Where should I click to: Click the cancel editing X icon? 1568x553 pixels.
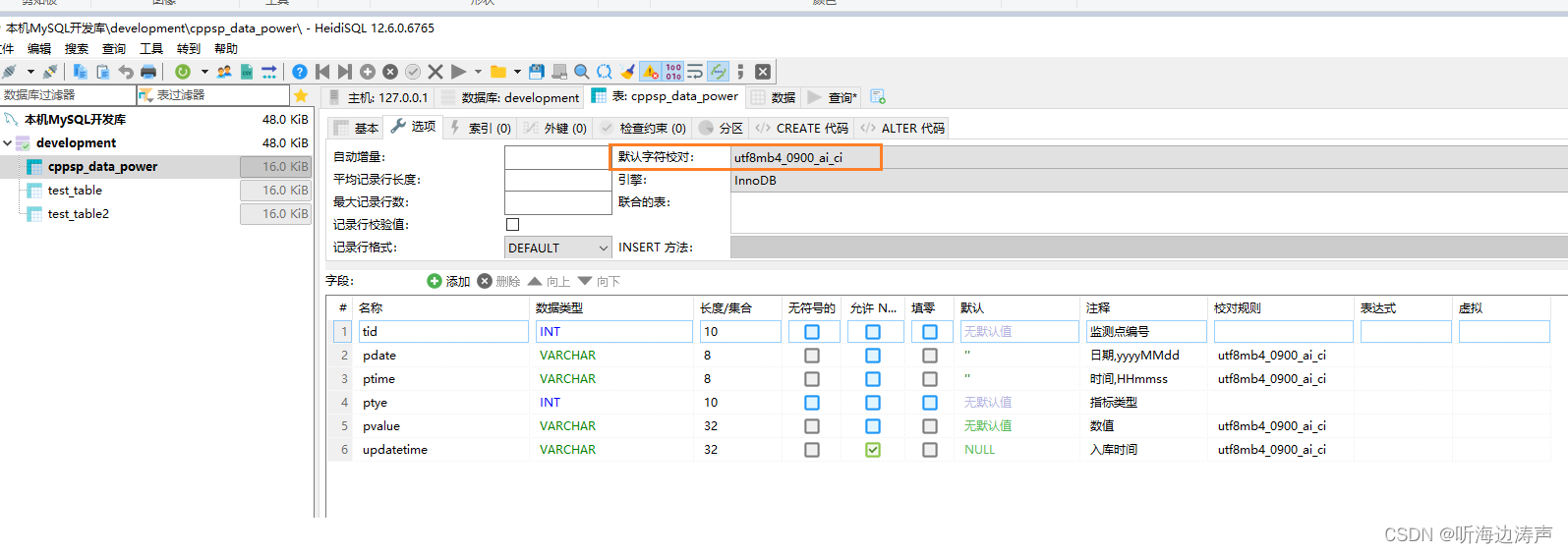click(436, 72)
